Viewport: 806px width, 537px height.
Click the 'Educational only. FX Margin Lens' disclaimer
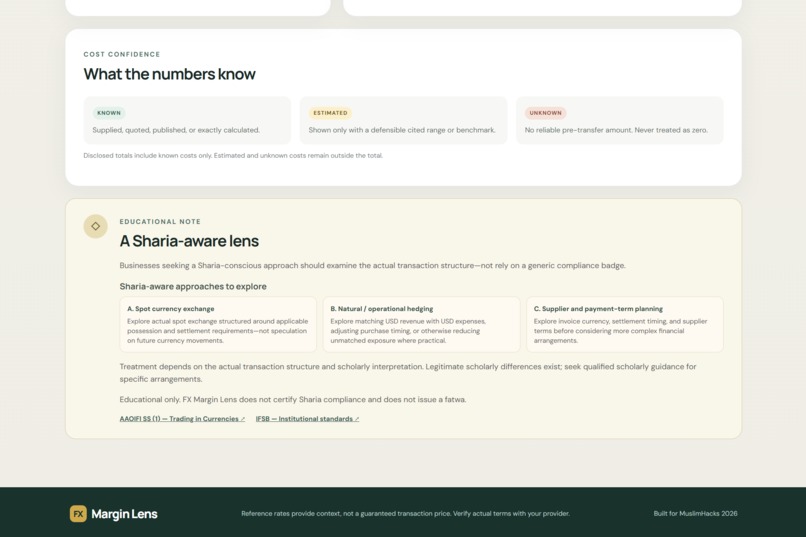(293, 399)
